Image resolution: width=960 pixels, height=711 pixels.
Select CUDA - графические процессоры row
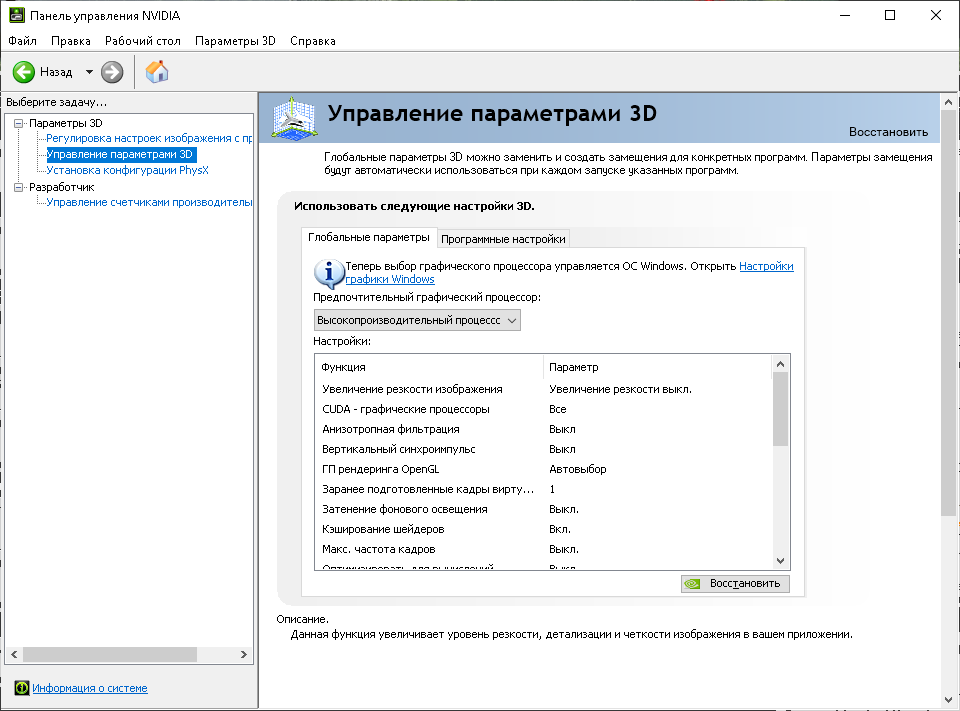tap(543, 409)
